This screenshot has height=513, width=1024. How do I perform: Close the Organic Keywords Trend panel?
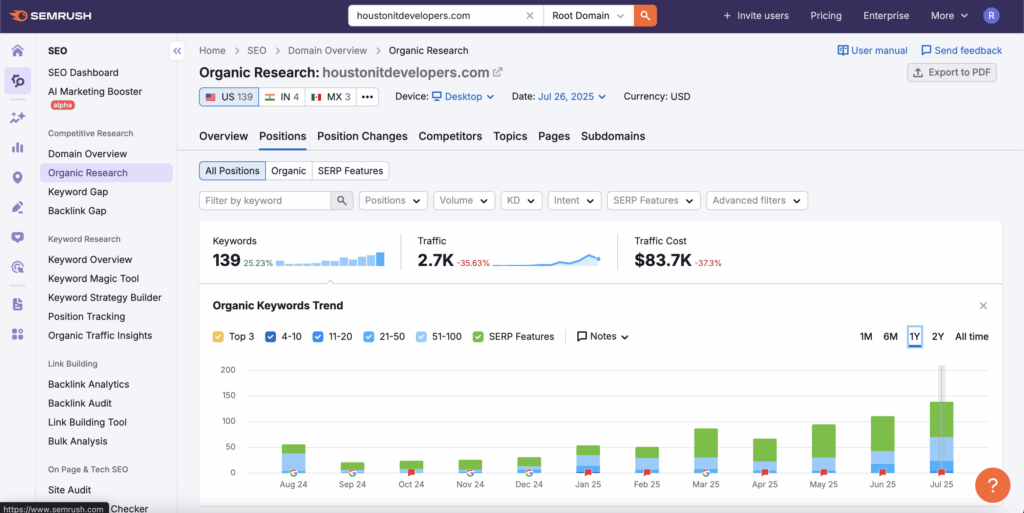983,305
